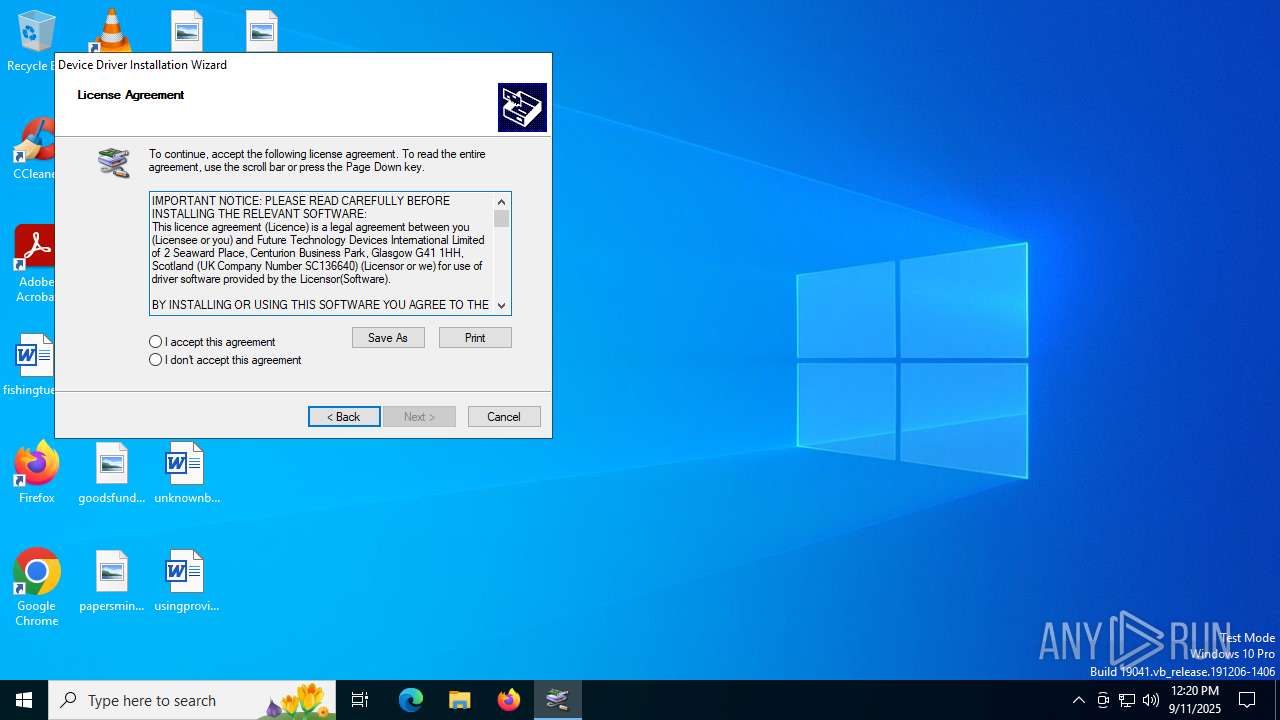
Task: Open the notification center icon
Action: [1247, 700]
